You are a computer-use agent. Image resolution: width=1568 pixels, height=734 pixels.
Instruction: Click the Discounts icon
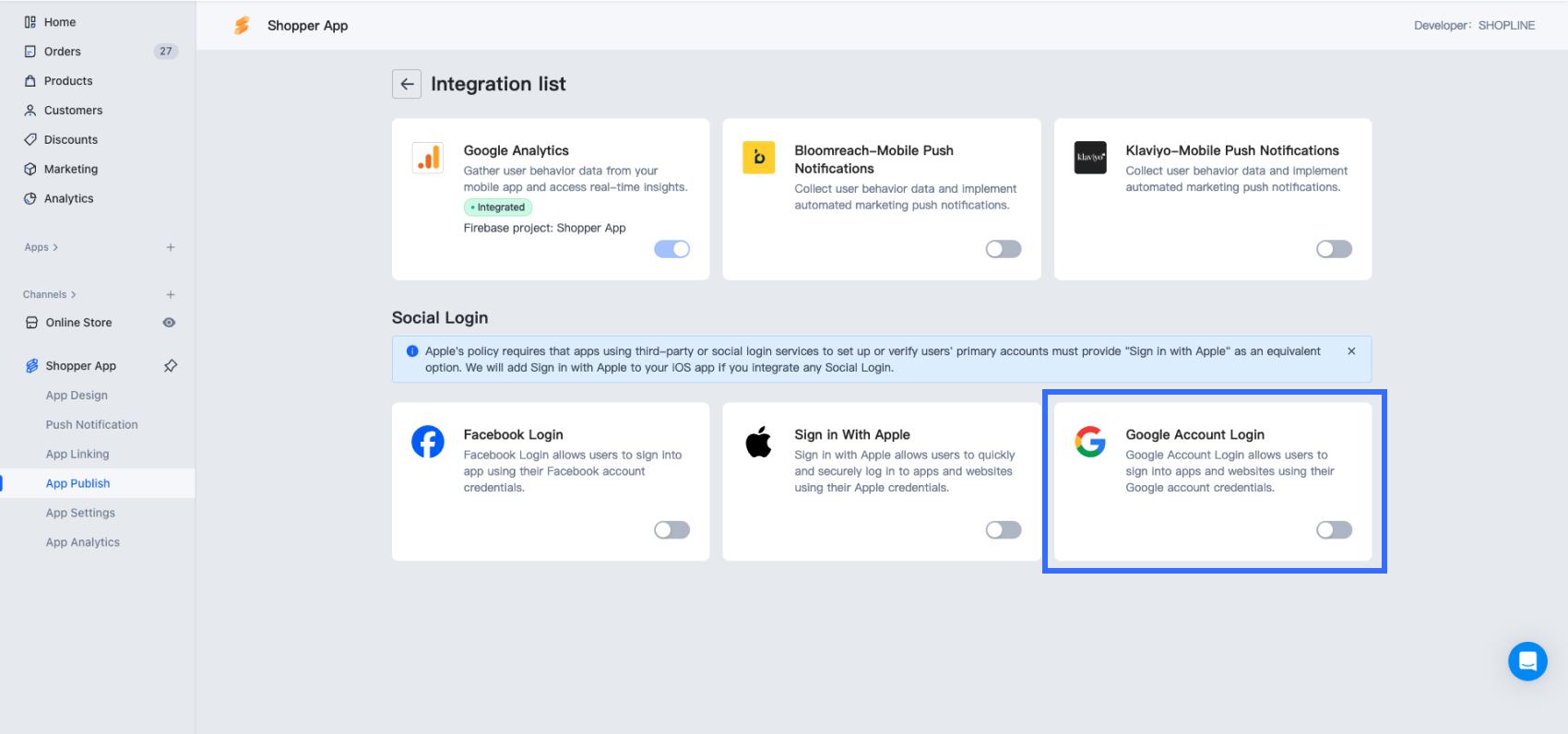click(x=30, y=139)
